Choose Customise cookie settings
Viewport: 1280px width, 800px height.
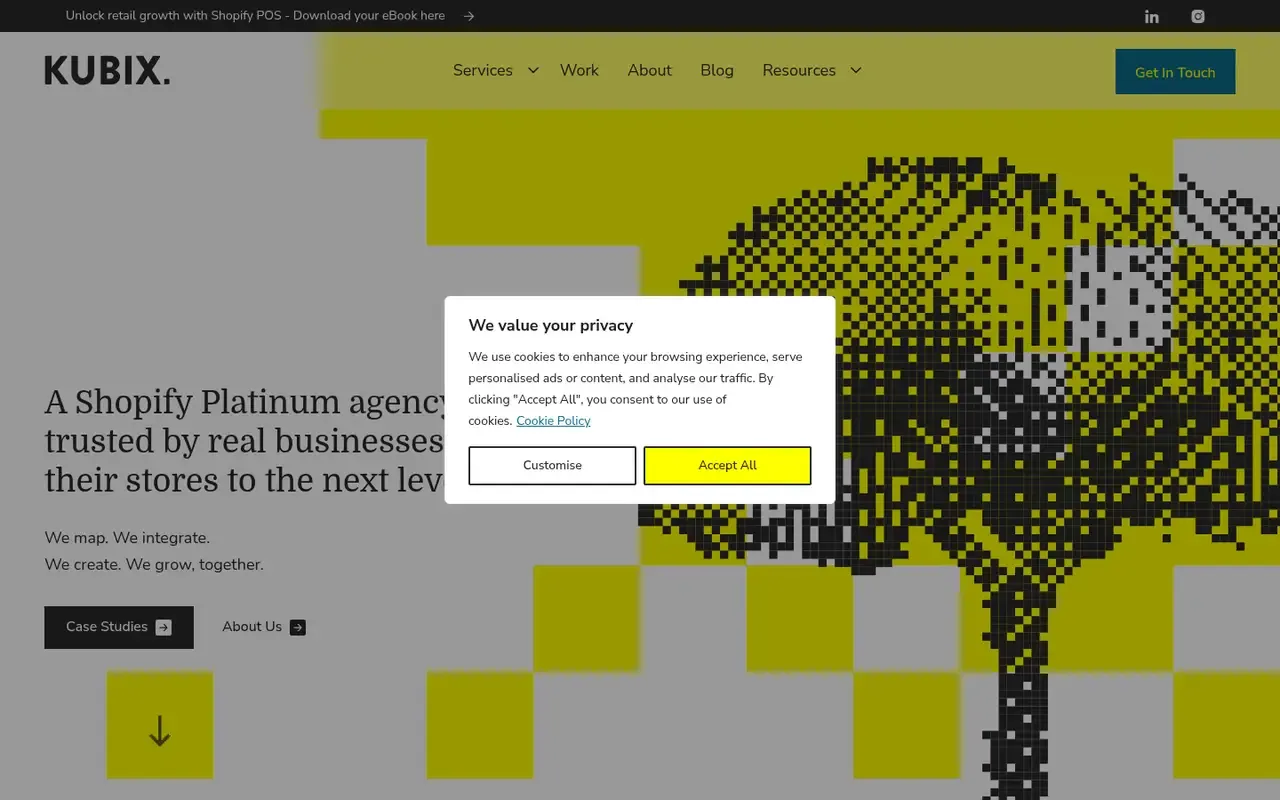tap(552, 465)
